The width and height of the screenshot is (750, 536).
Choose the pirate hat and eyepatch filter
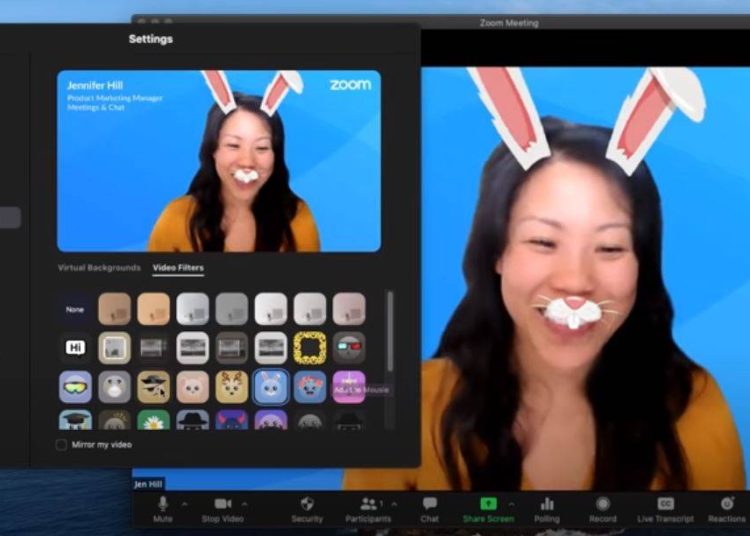(154, 386)
